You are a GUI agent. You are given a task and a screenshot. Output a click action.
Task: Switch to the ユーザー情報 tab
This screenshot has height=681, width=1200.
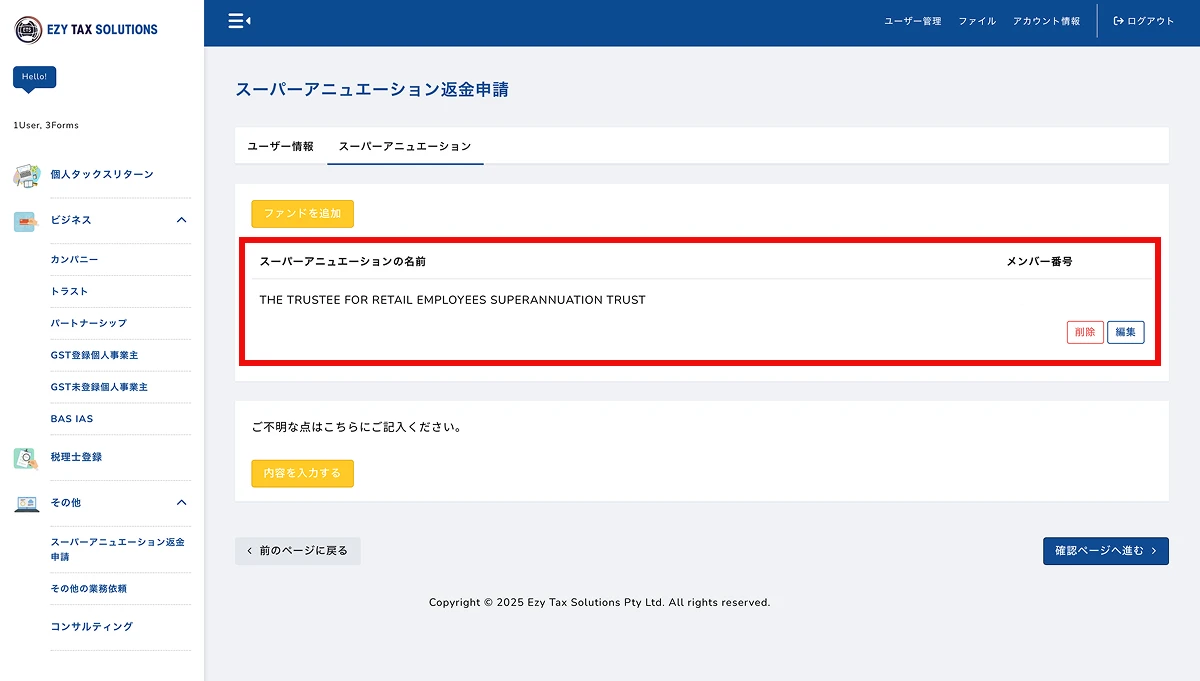[x=280, y=146]
